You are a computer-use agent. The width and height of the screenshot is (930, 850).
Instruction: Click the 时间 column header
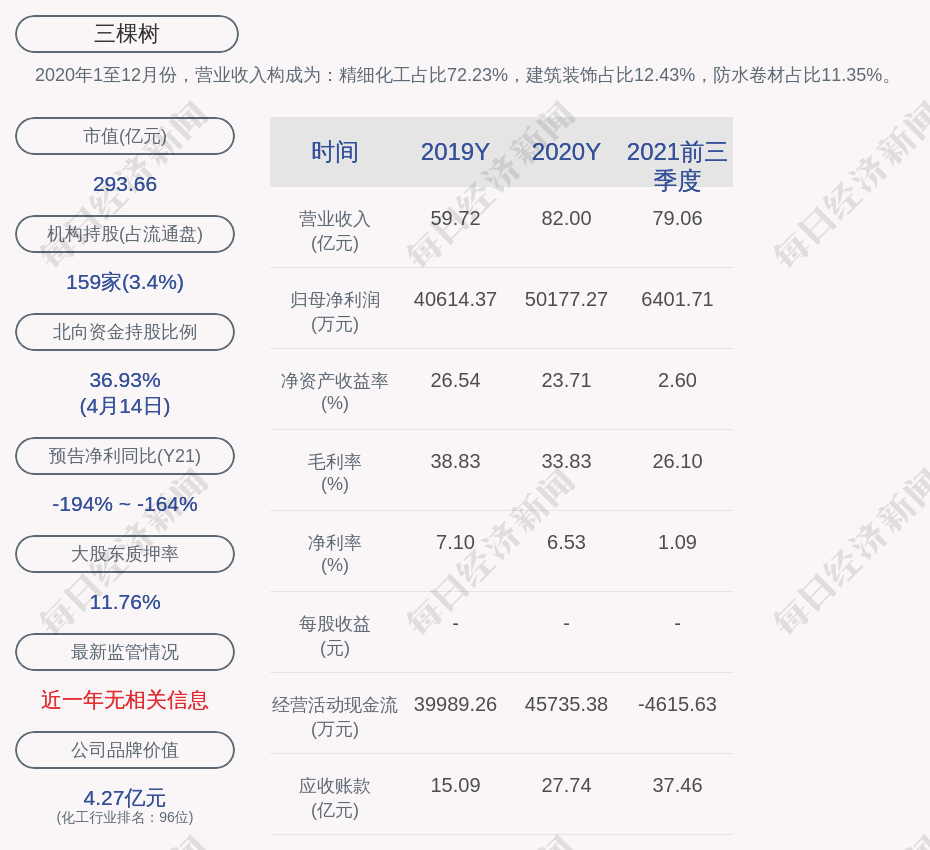point(335,152)
